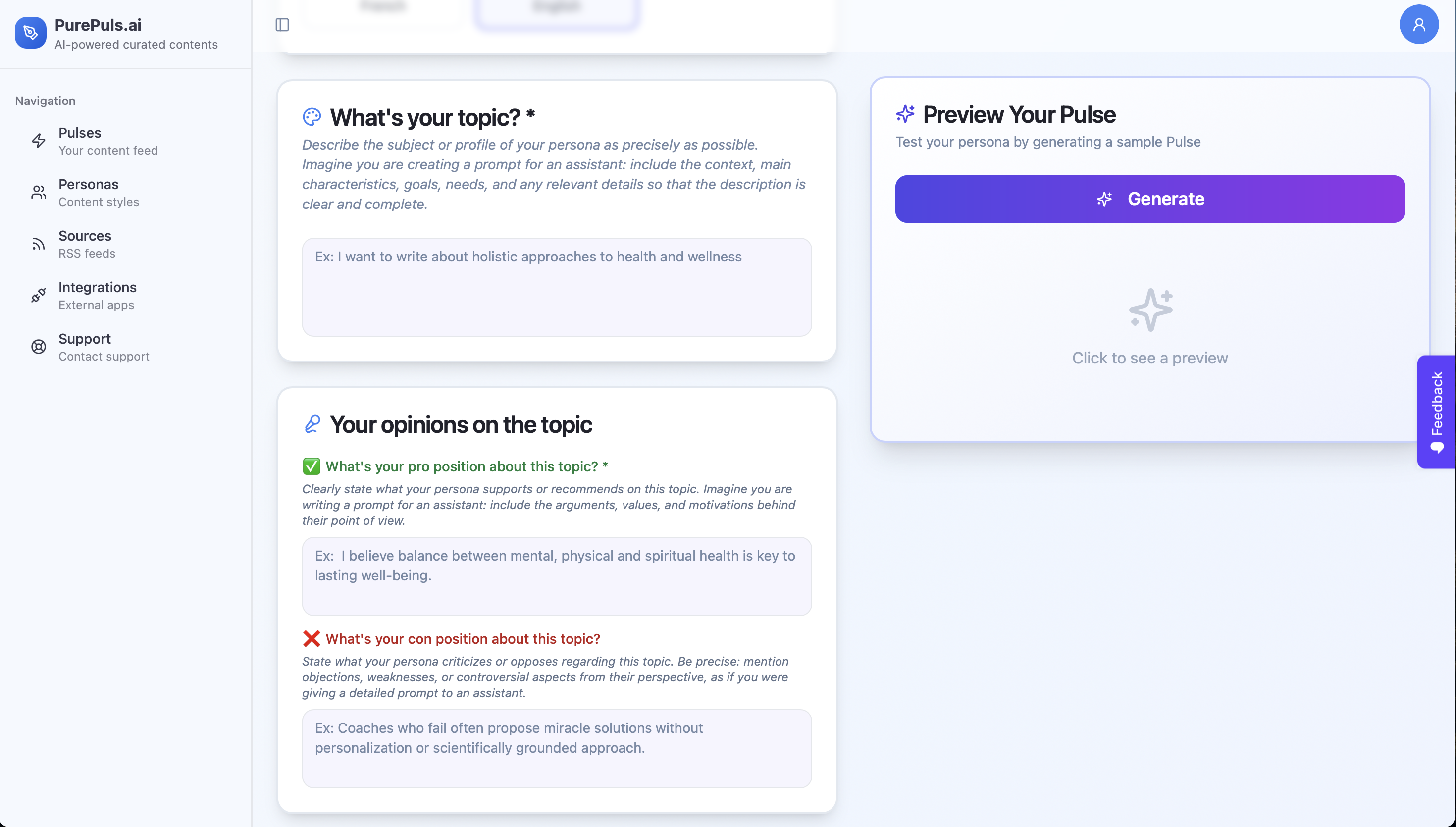
Task: Click the Integrations plug icon
Action: click(x=38, y=295)
